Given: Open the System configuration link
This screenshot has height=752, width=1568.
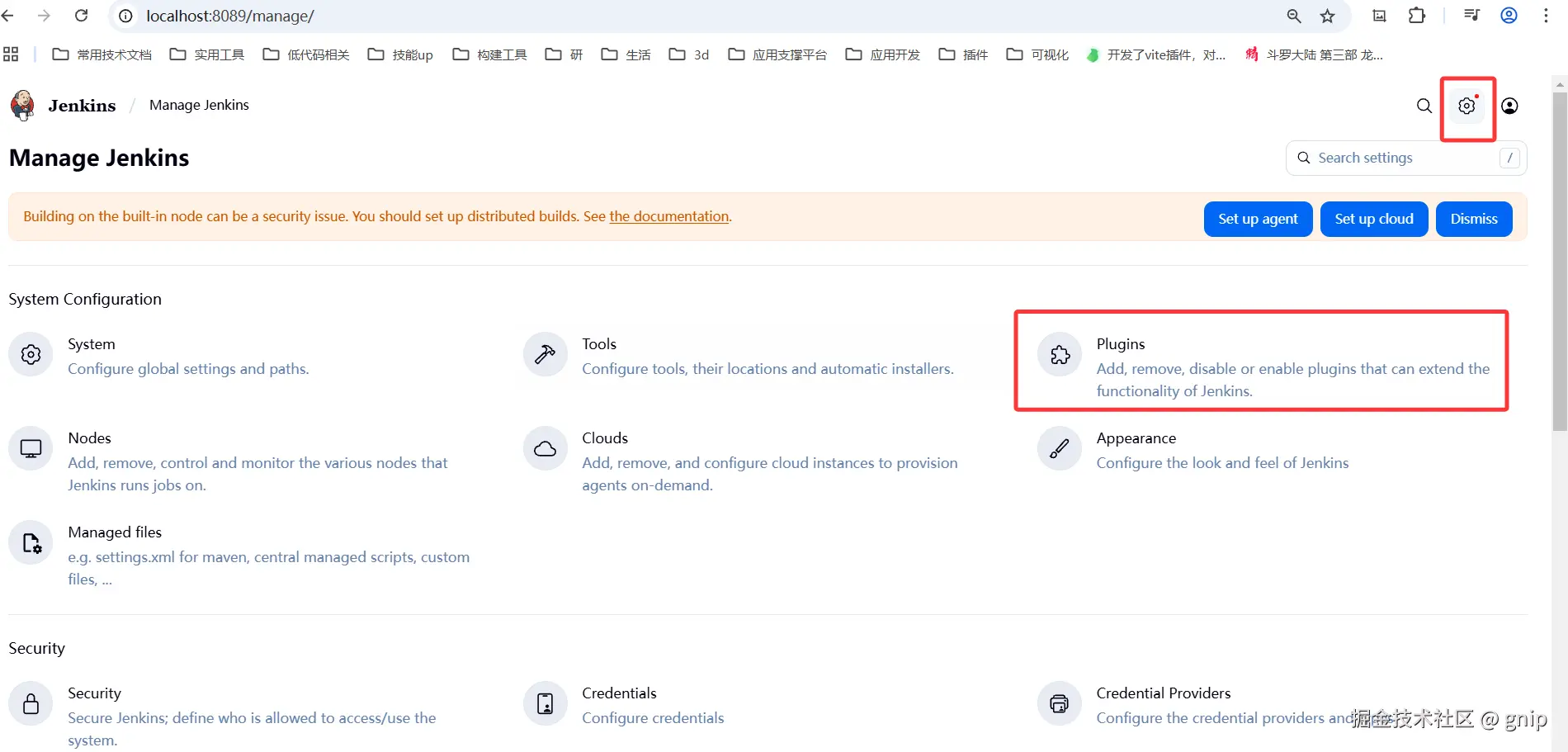Looking at the screenshot, I should point(92,344).
